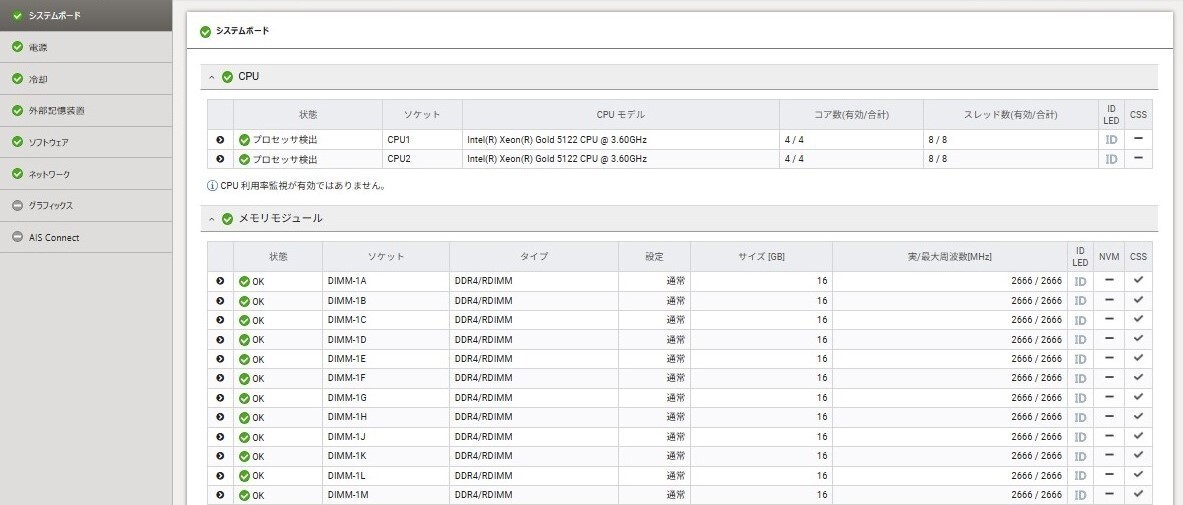Collapse the CPU section

click(212, 77)
